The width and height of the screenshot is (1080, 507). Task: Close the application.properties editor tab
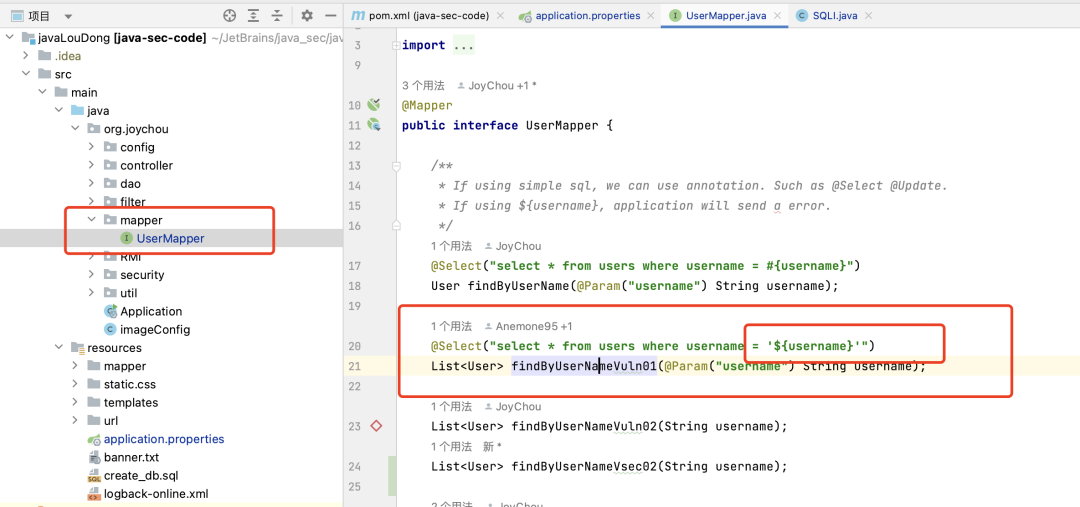[650, 16]
